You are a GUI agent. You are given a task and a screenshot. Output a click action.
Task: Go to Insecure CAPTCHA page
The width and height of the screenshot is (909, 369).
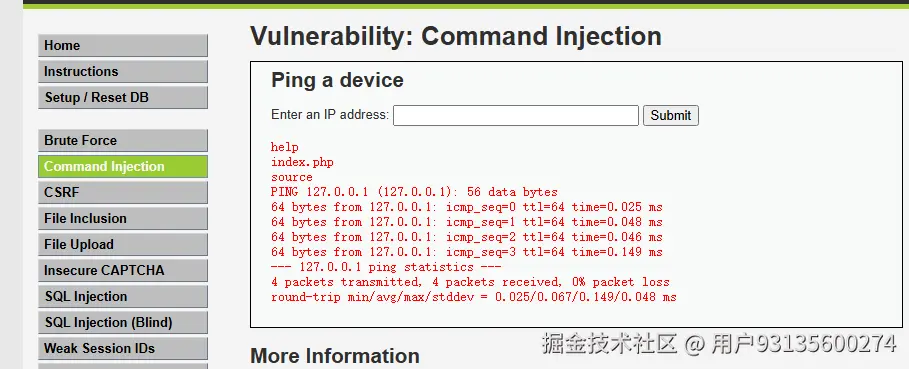coord(123,270)
